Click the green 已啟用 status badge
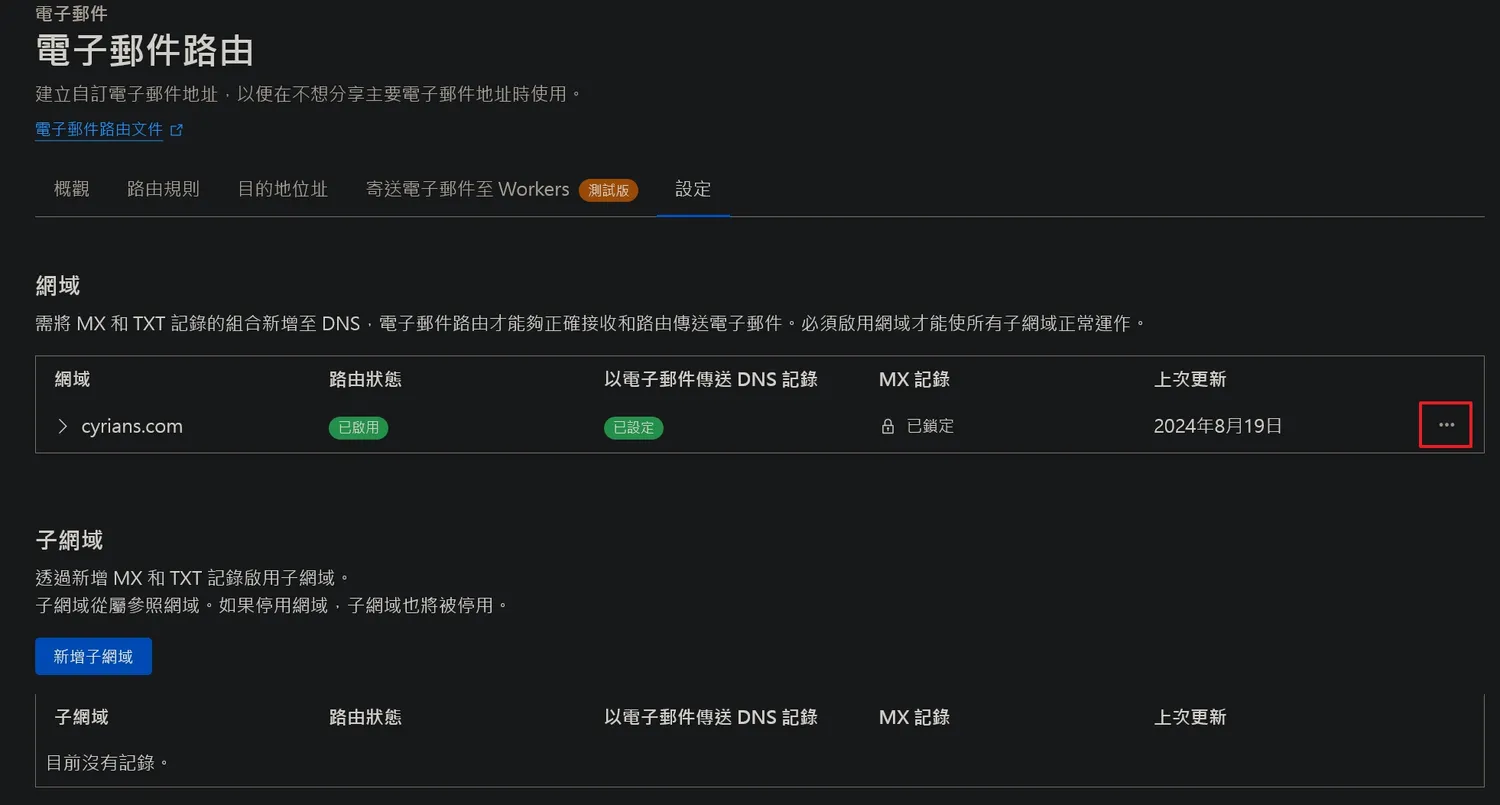This screenshot has height=805, width=1500. [x=358, y=427]
